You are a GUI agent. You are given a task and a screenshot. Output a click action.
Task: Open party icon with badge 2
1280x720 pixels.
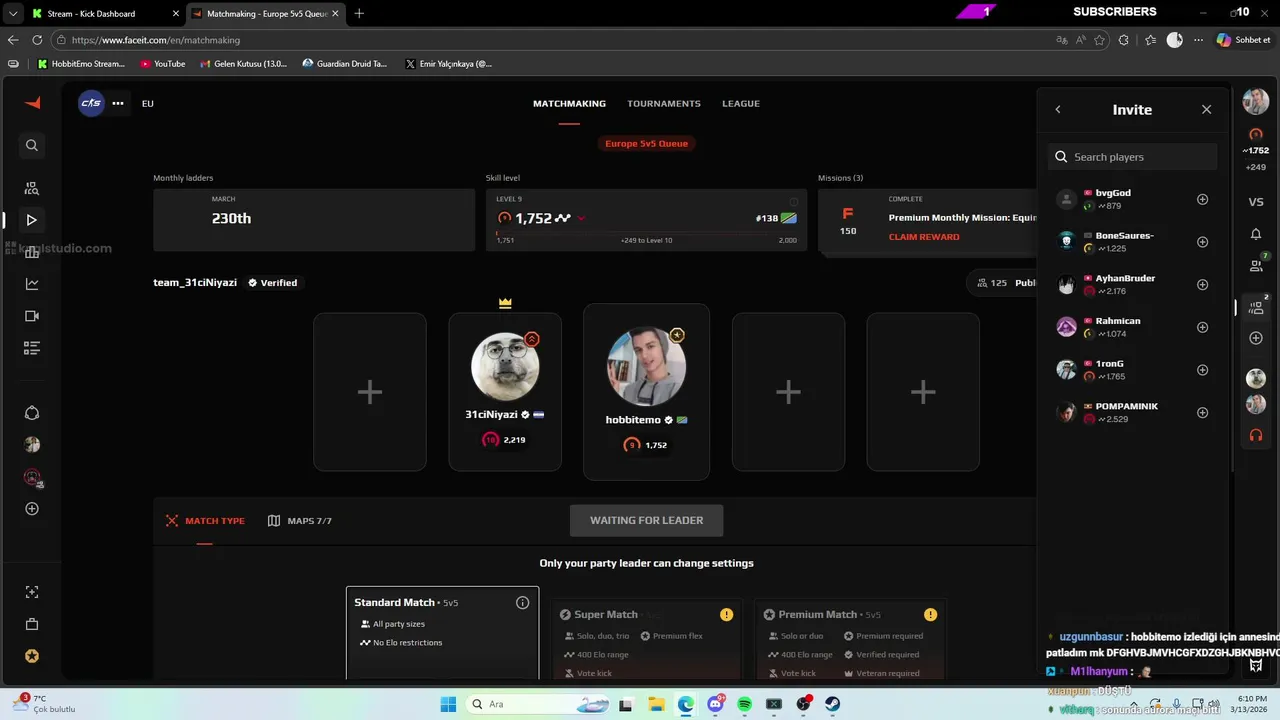[x=1257, y=307]
